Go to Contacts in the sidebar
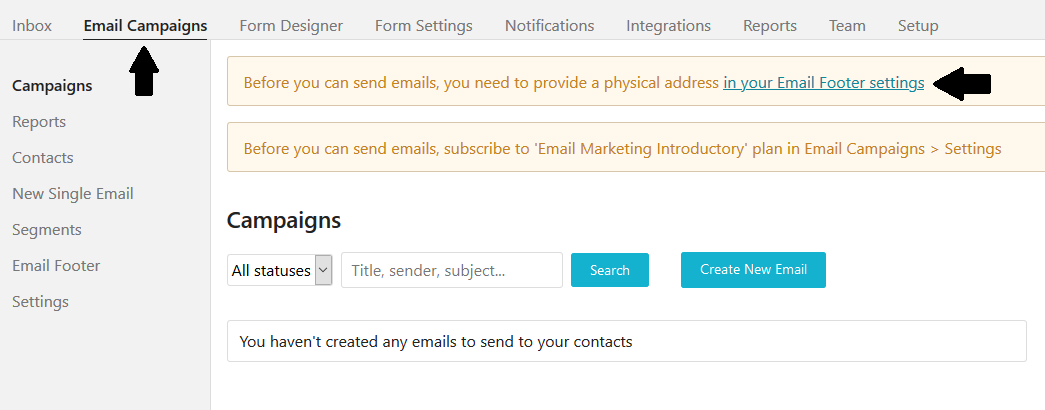 [x=43, y=158]
